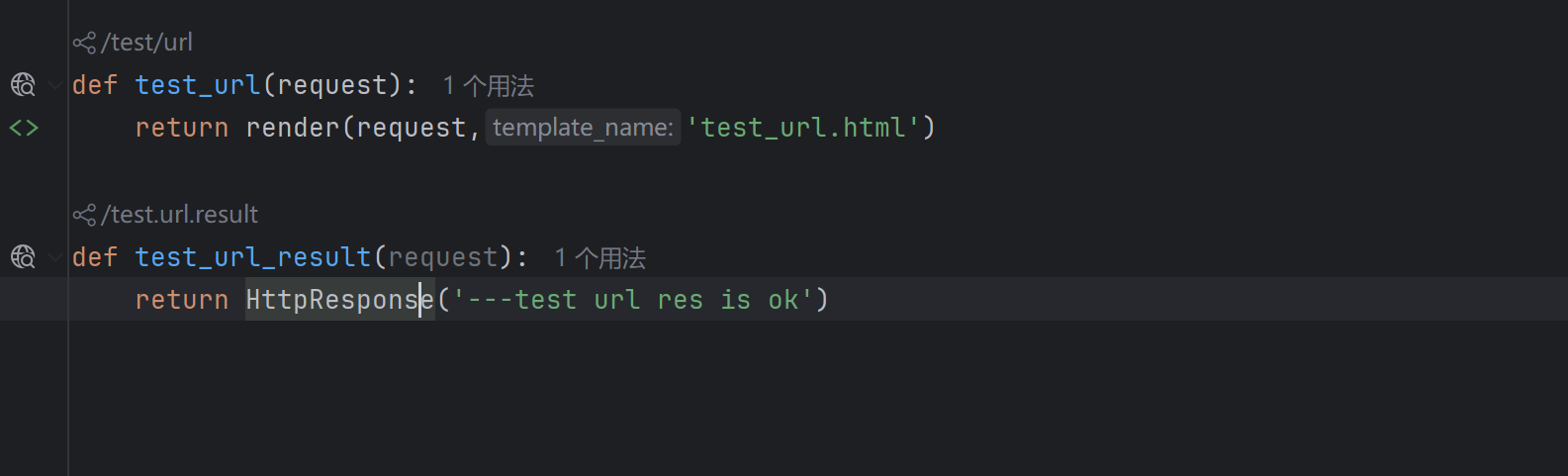Click the request parameter of test_url_result
This screenshot has height=476, width=1568.
[x=442, y=257]
